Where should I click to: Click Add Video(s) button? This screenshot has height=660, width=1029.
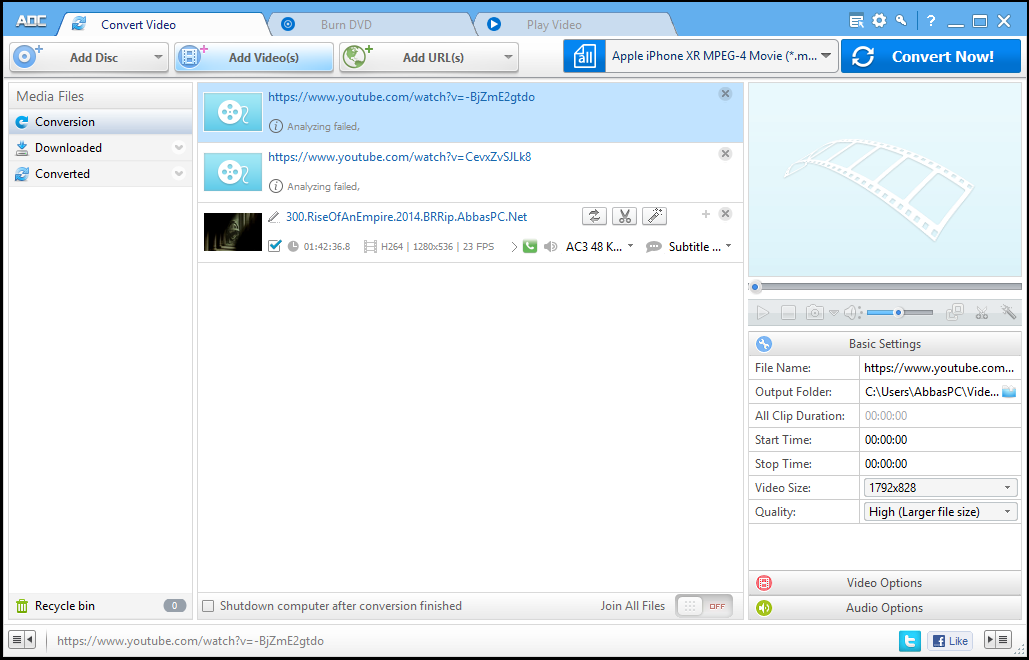[254, 57]
